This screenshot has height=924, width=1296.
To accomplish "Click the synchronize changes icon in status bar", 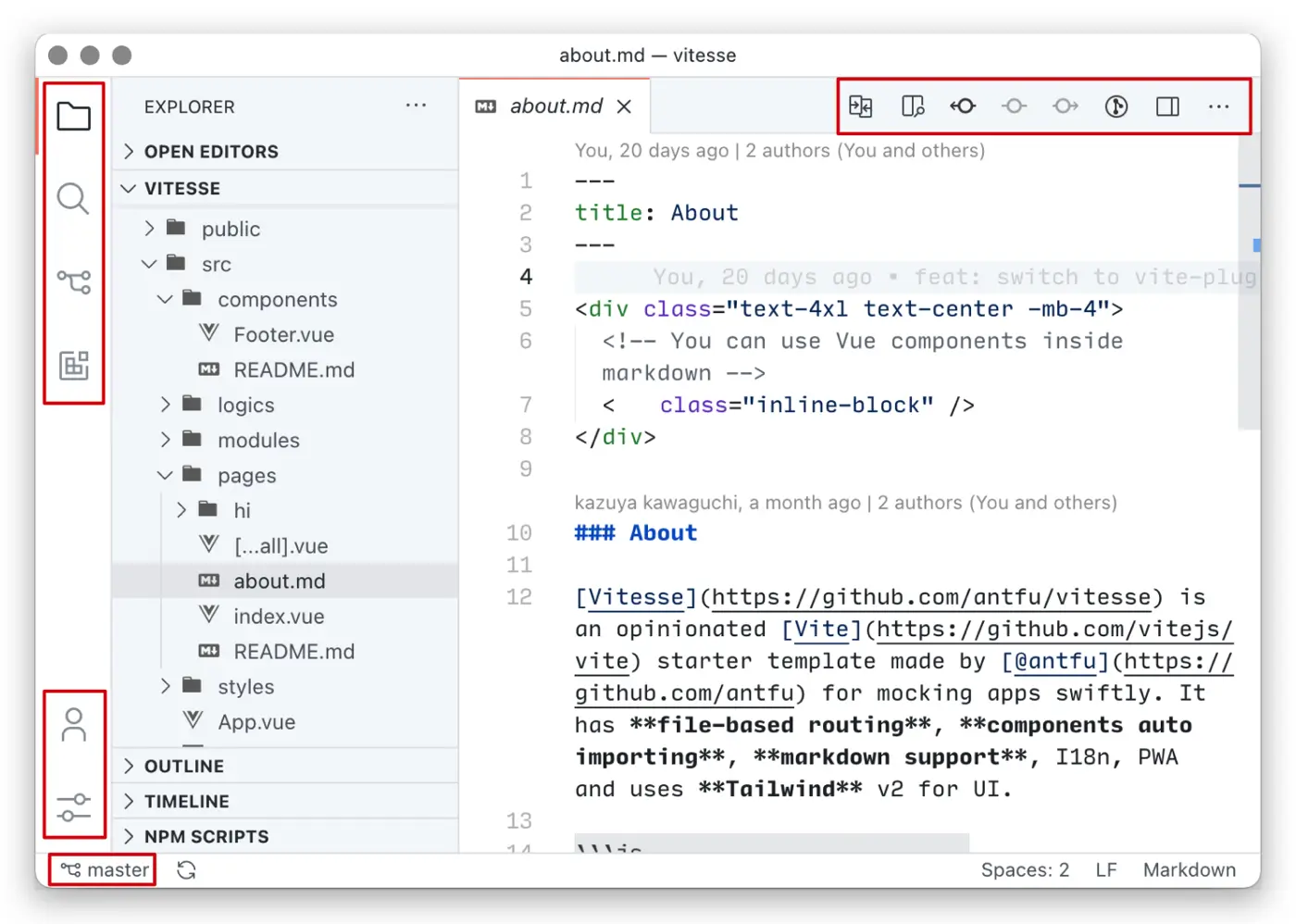I will (x=186, y=870).
